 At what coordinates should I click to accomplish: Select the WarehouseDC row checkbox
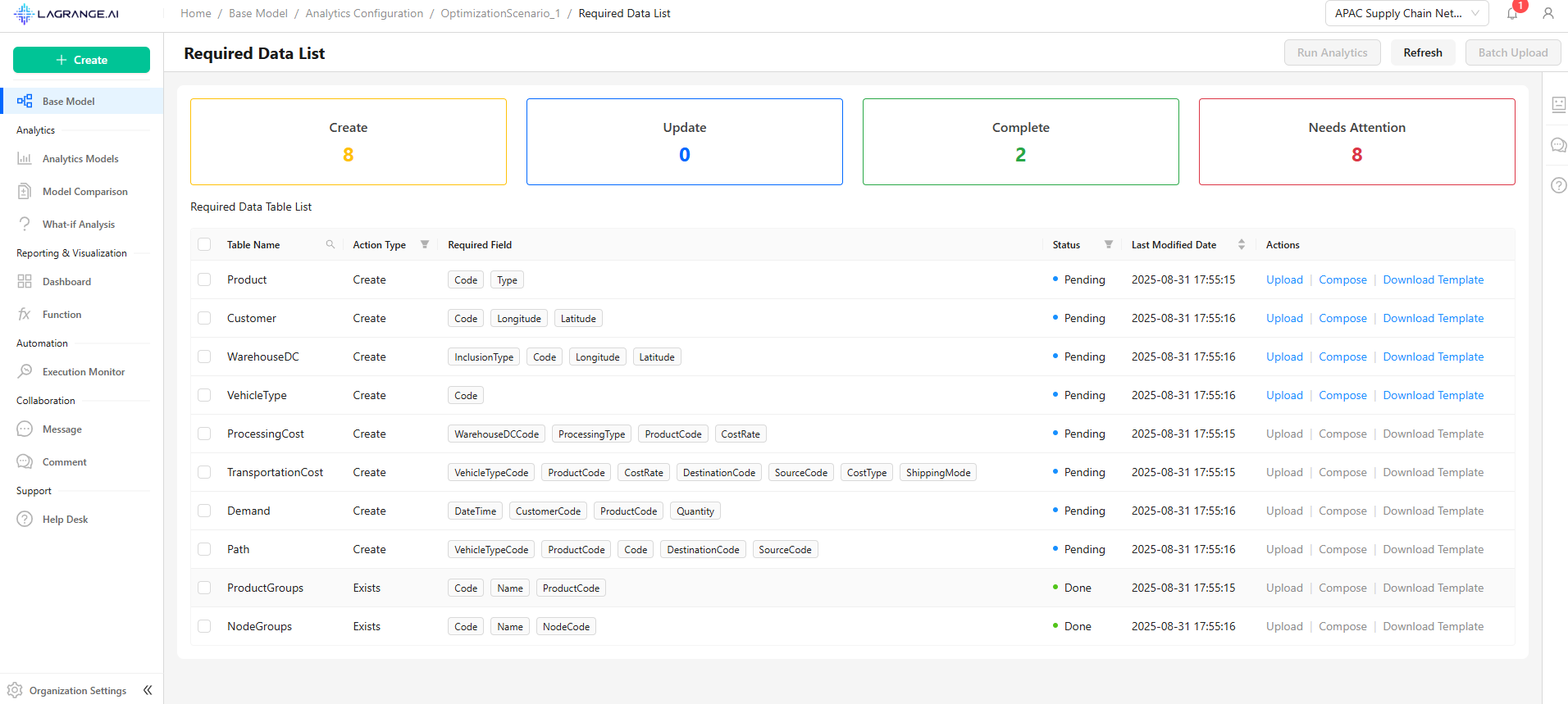click(x=204, y=357)
